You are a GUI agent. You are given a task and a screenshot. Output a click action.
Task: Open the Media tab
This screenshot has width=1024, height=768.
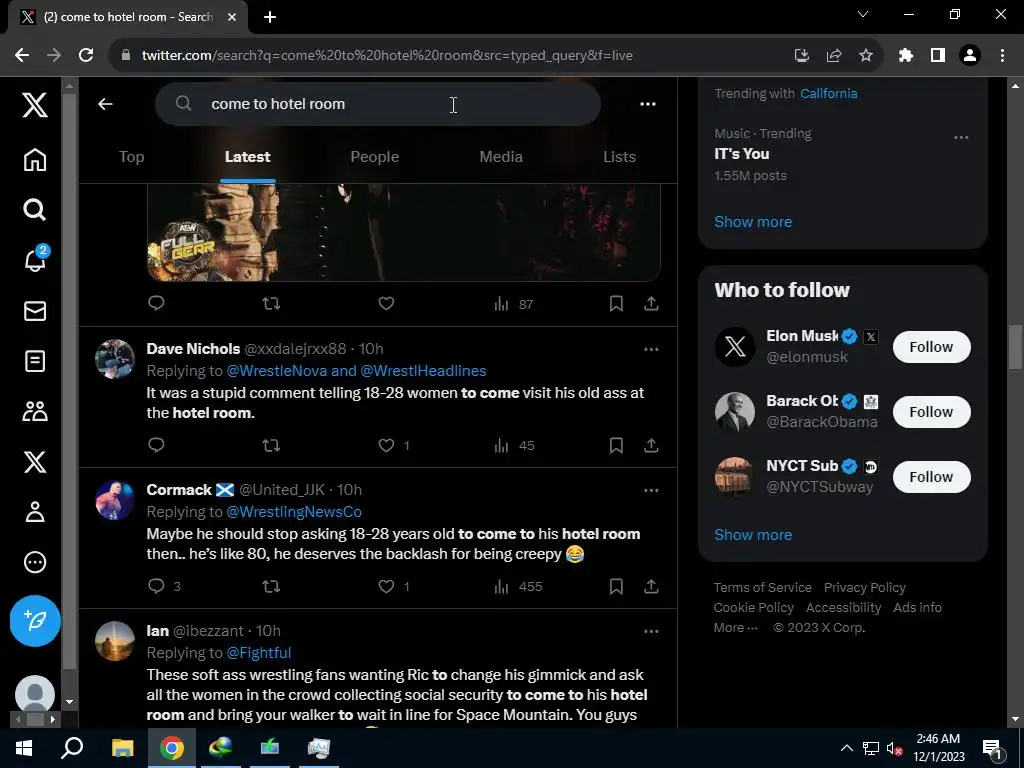tap(501, 157)
